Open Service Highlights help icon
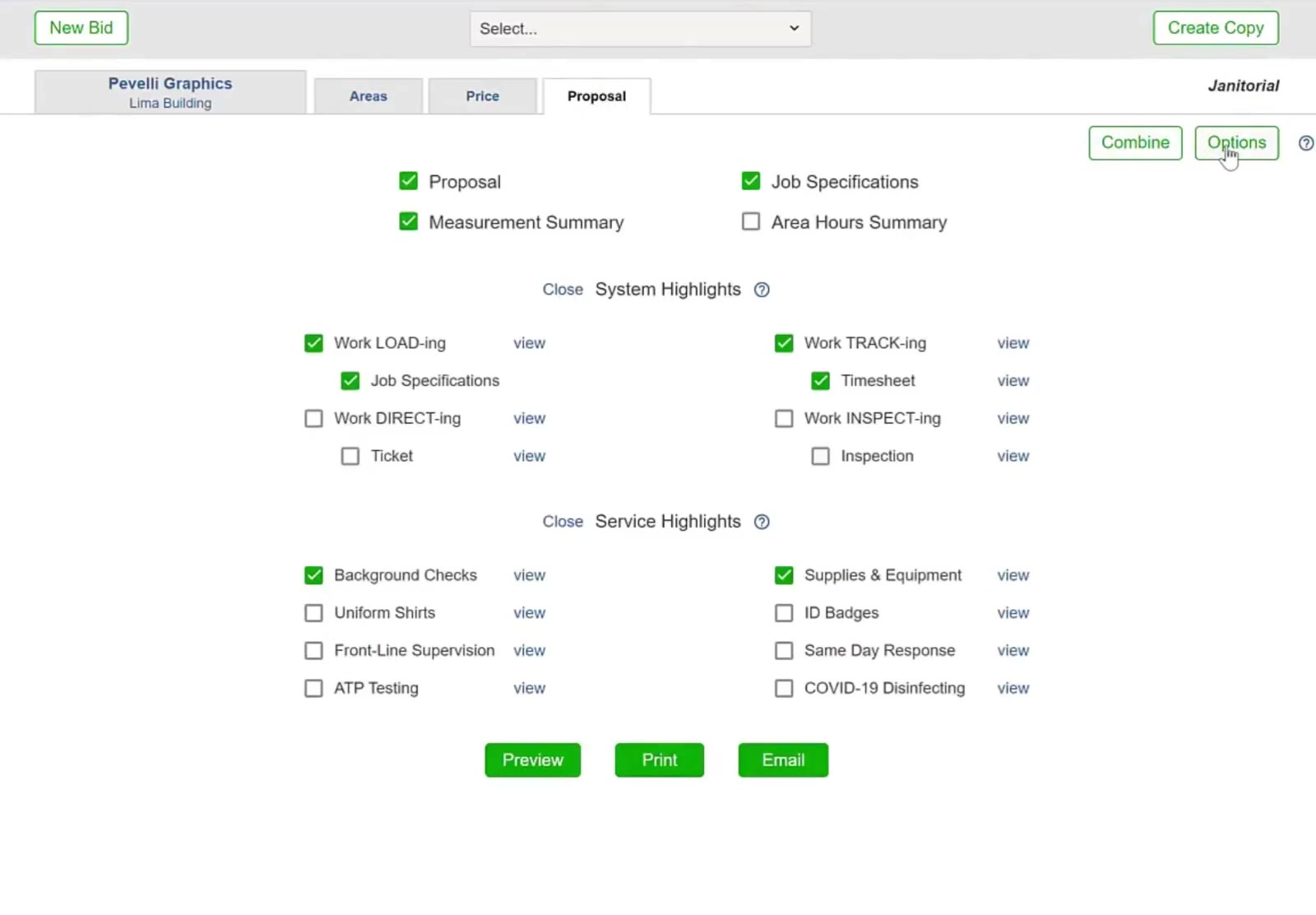 (x=762, y=522)
